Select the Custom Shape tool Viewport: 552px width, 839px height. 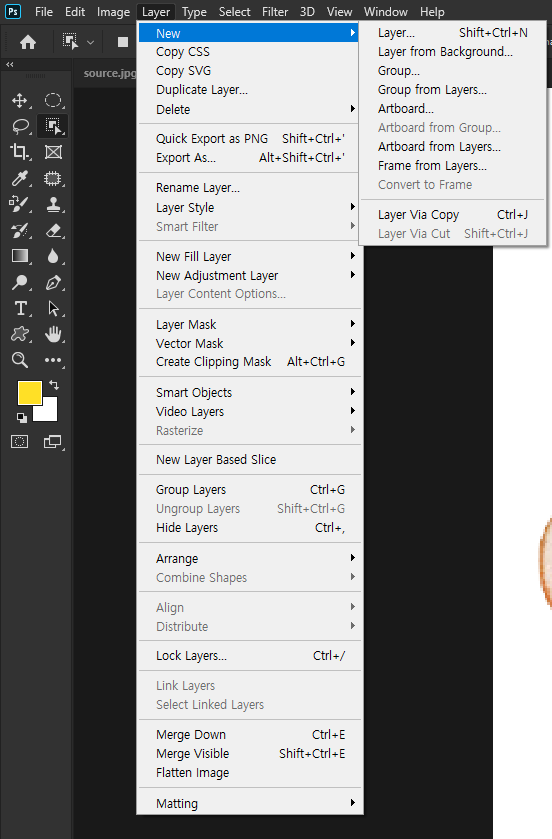click(x=20, y=334)
